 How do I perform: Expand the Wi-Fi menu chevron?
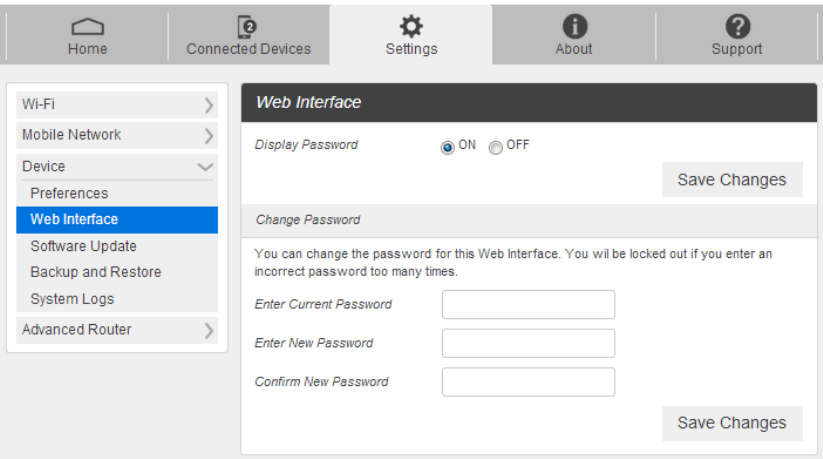208,105
